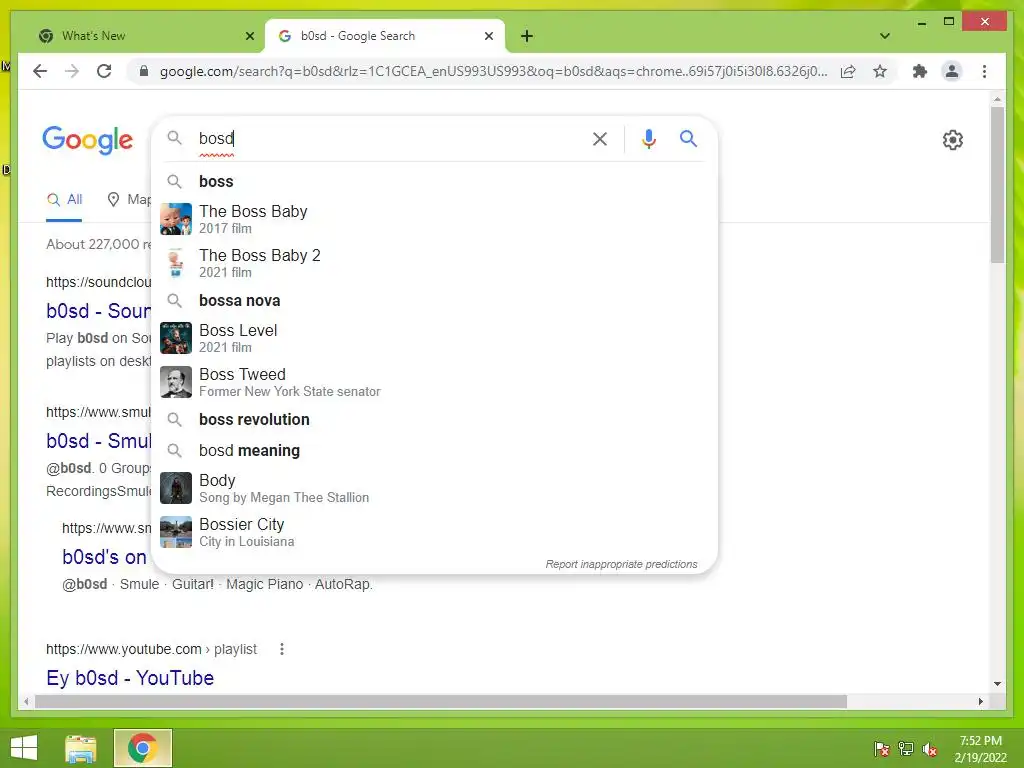Image resolution: width=1024 pixels, height=768 pixels.
Task: Click the vertical scrollbar thumb
Action: (997, 185)
